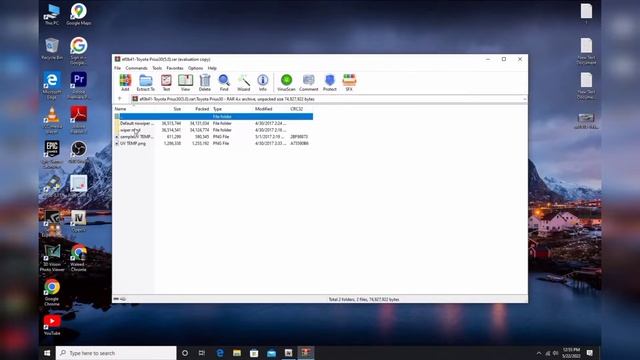Open the Commands menu
This screenshot has height=360, width=640.
coord(136,68)
